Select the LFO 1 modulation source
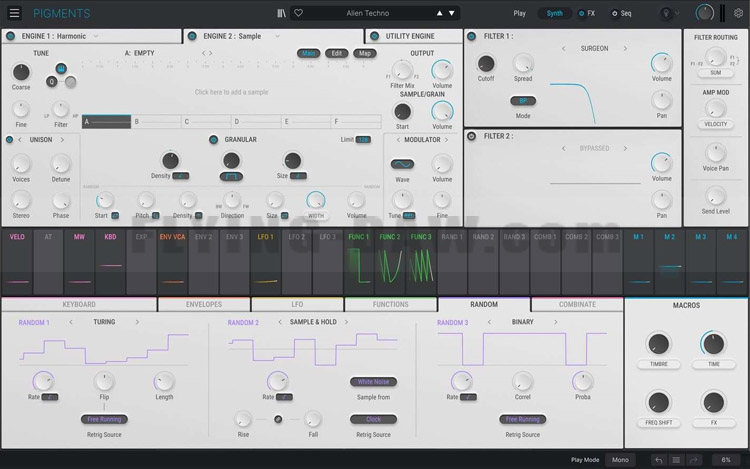The width and height of the screenshot is (750, 469). (x=265, y=262)
